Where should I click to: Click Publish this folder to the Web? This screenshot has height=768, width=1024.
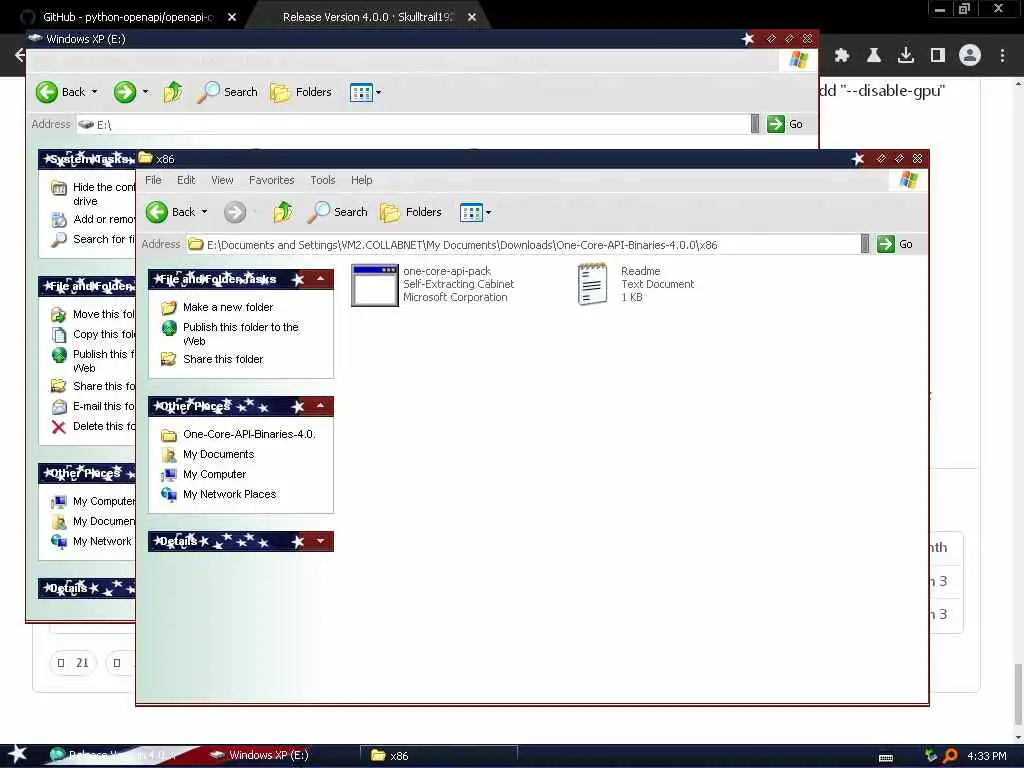[240, 334]
